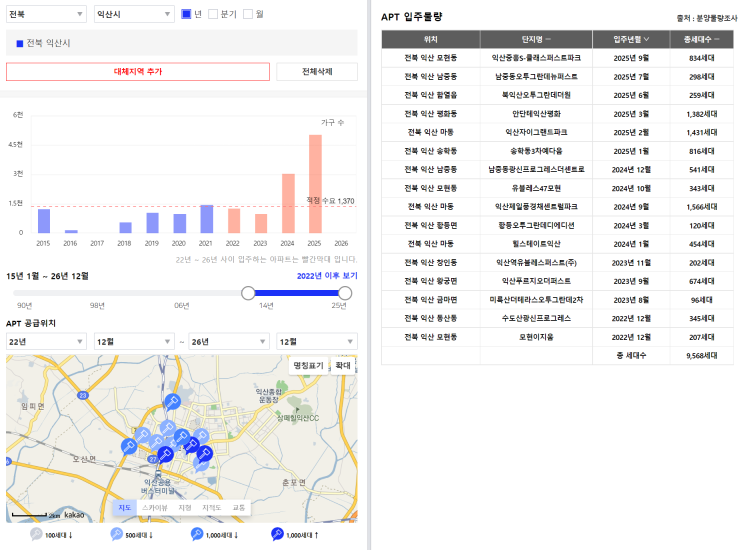Click the easternmost dark blue apartment marker
Viewport: 743px width, 550px height.
205,453
